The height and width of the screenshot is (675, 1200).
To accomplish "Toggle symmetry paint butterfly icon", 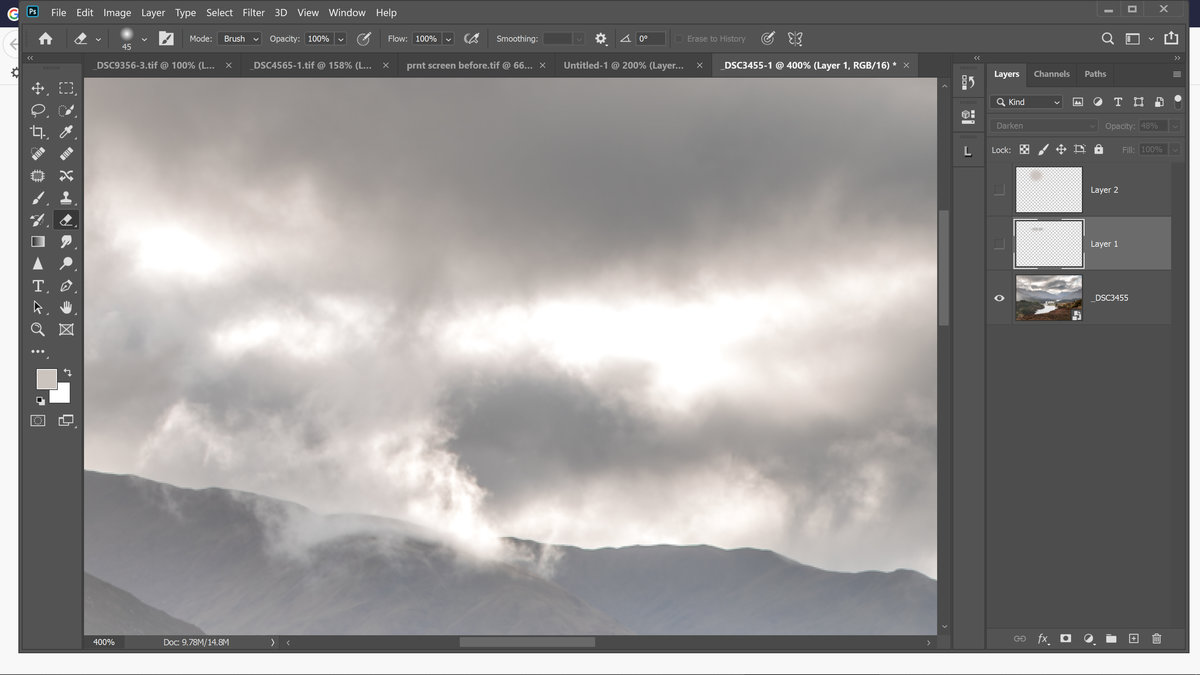I will (x=795, y=39).
